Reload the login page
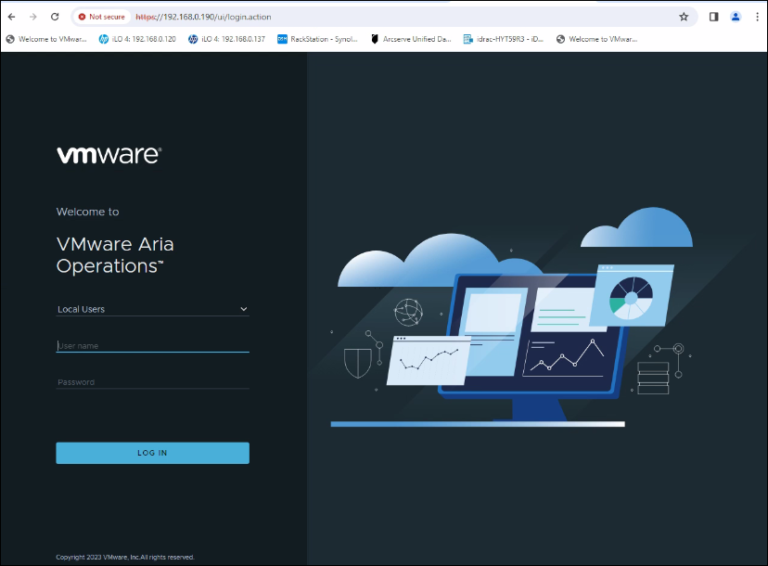This screenshot has width=768, height=566. pos(54,17)
